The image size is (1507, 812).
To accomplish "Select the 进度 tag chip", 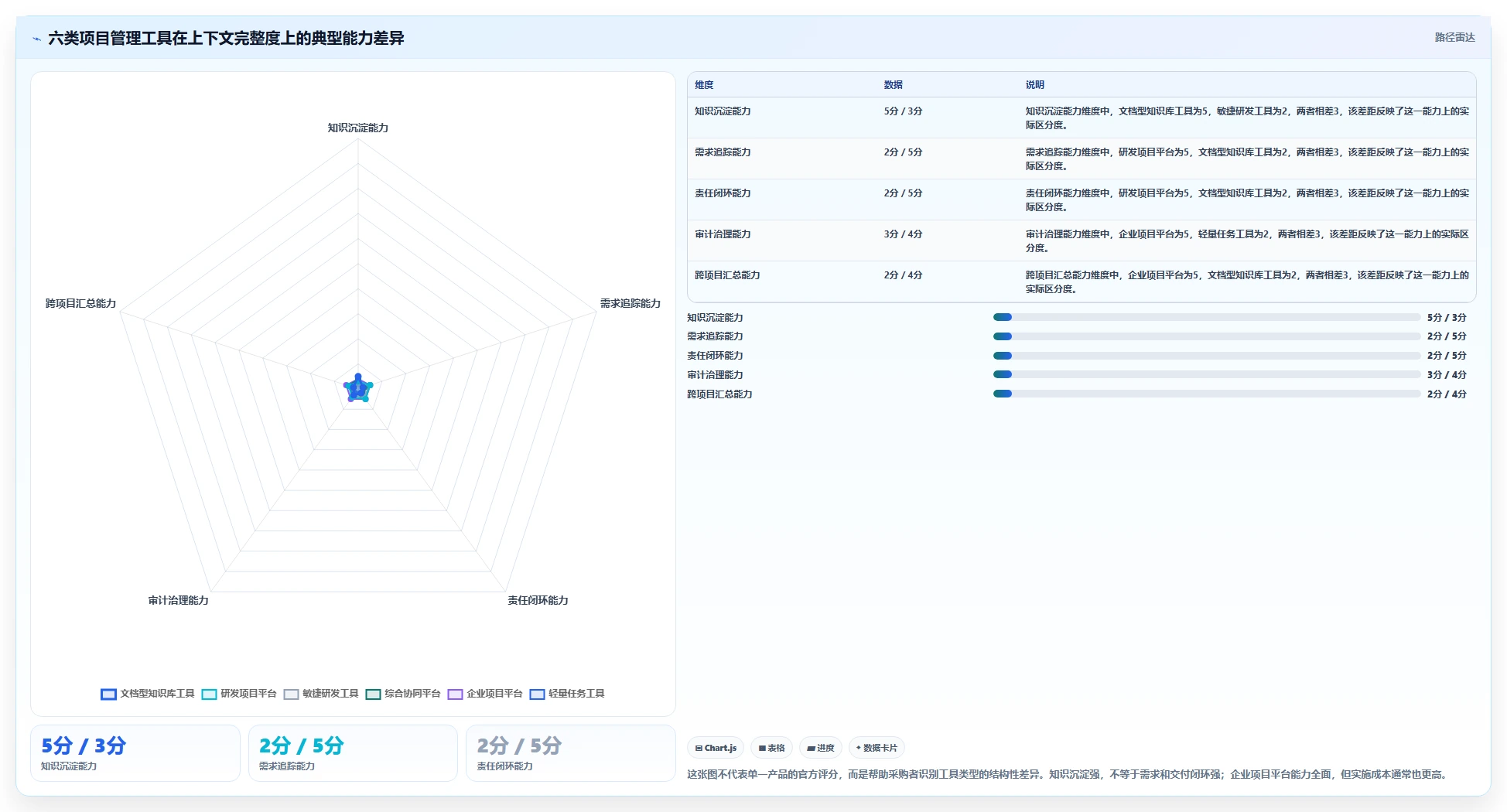I will coord(821,748).
